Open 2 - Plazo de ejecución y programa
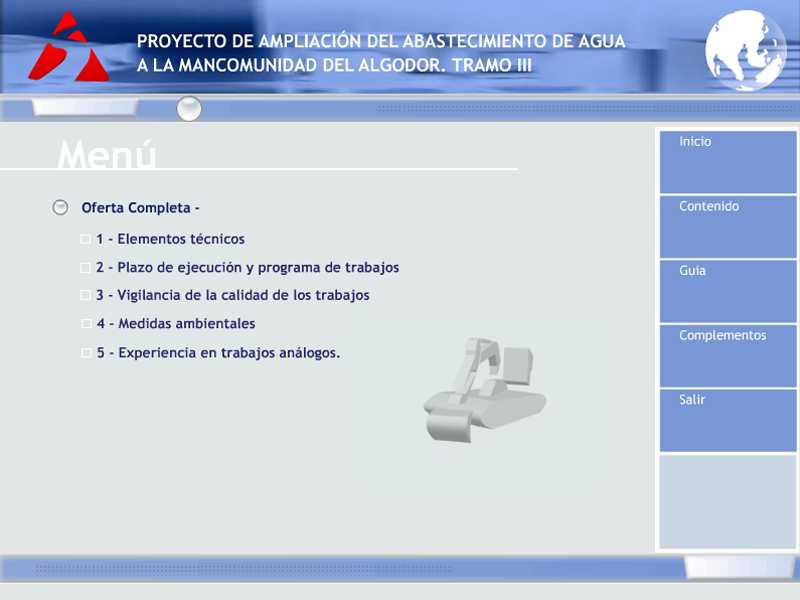Screen dimensions: 800x600 pos(247,268)
